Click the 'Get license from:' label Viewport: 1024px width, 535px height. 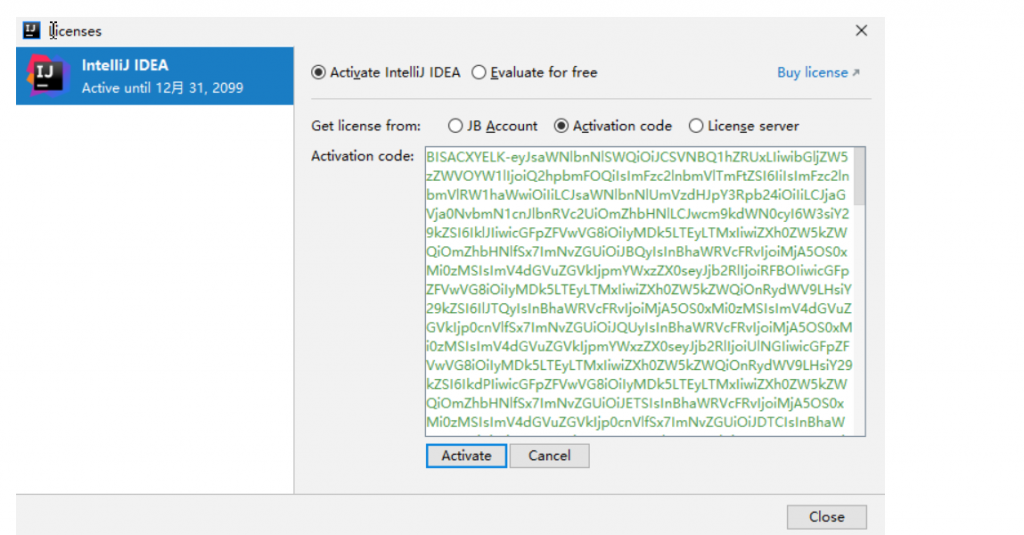366,126
